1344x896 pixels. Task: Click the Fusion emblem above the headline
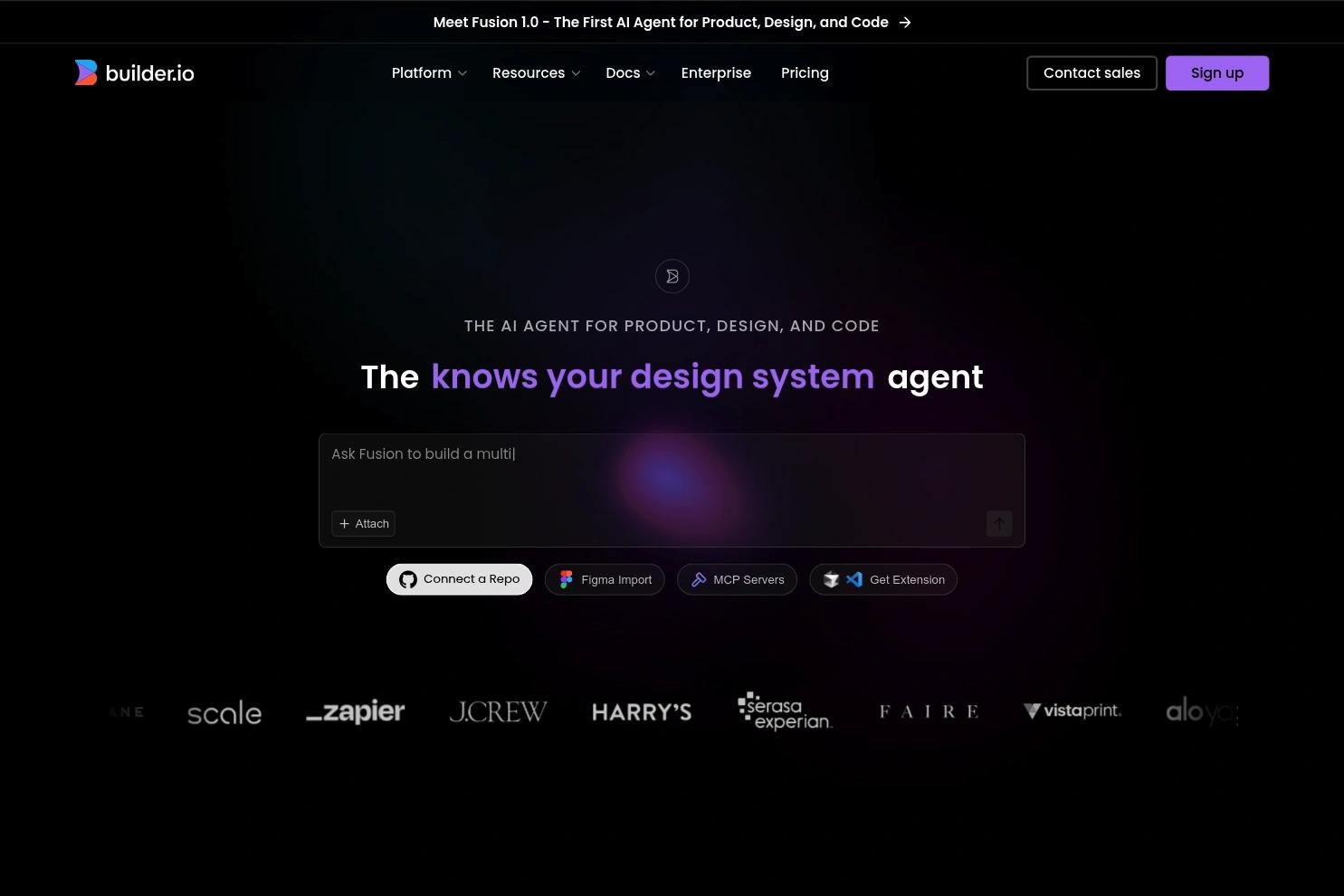[x=672, y=276]
